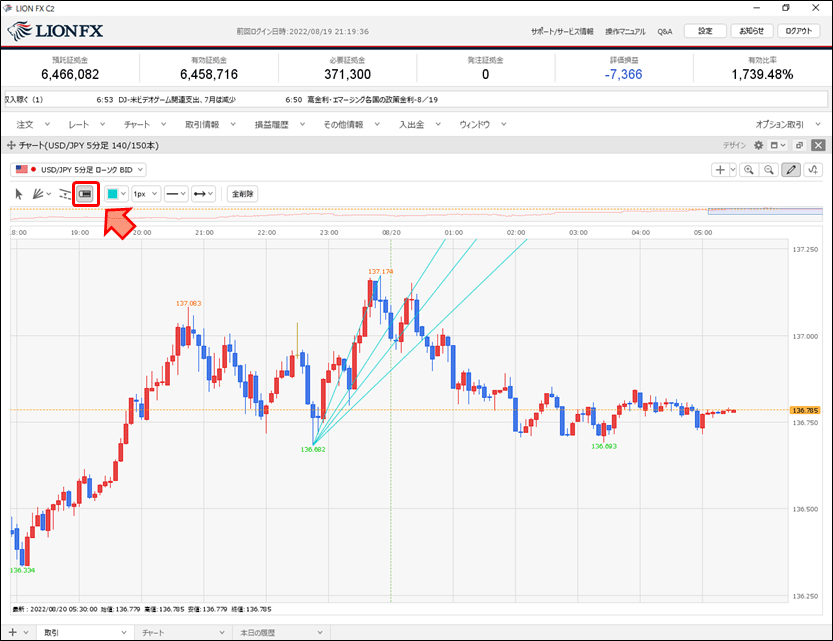833x641 pixels.
Task: Open the line color dropdown arrow
Action: click(123, 194)
